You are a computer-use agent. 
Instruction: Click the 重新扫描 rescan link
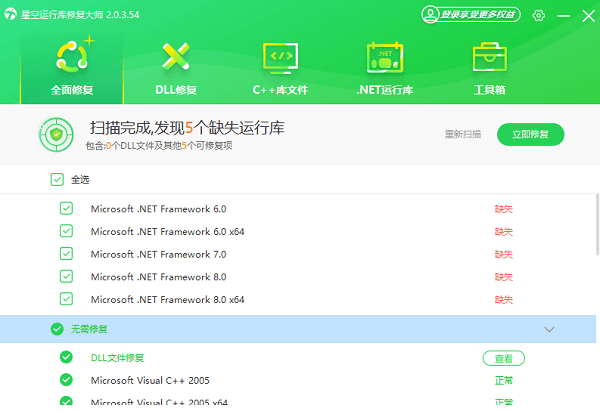(462, 134)
